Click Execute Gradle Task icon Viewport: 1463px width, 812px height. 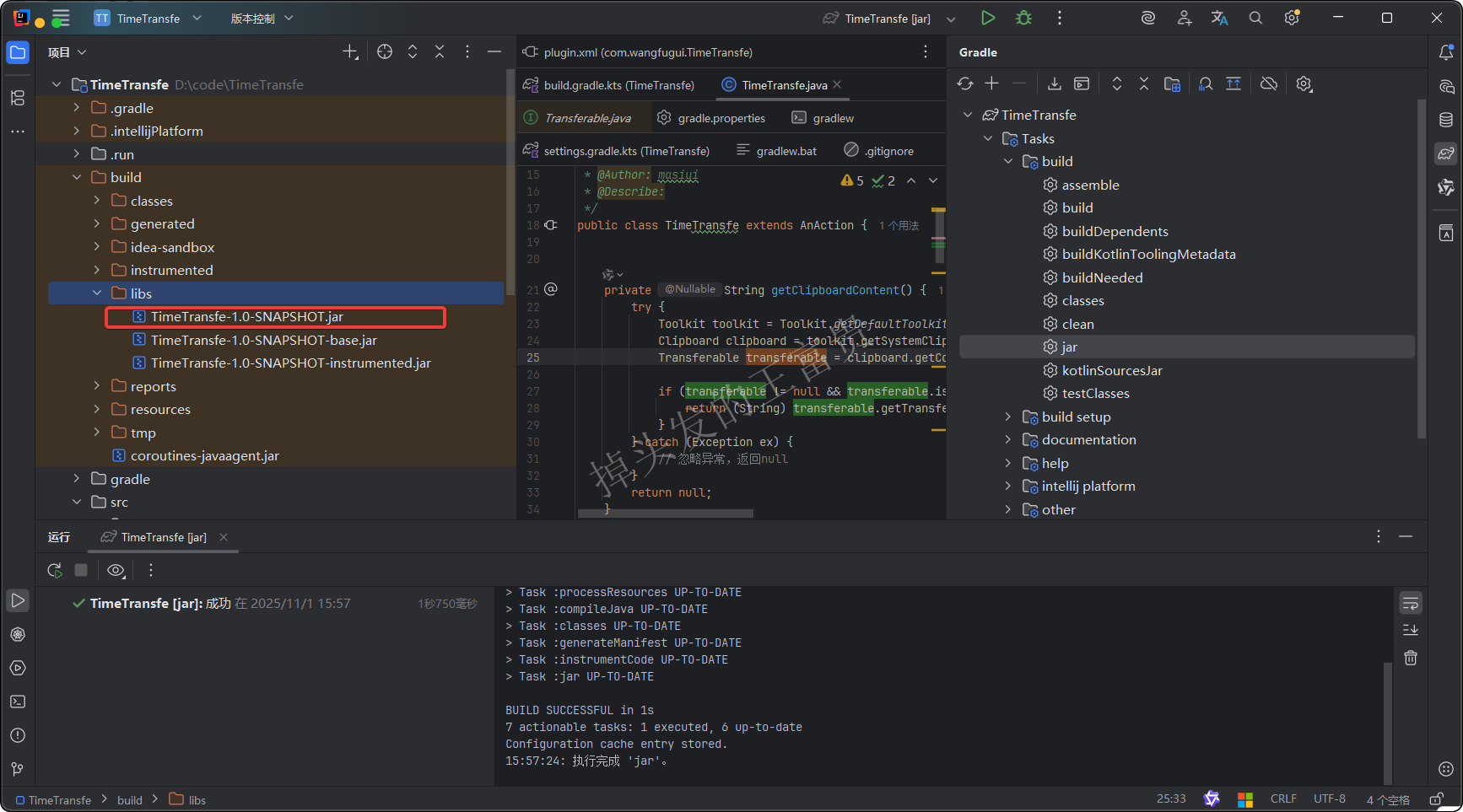tap(1082, 83)
